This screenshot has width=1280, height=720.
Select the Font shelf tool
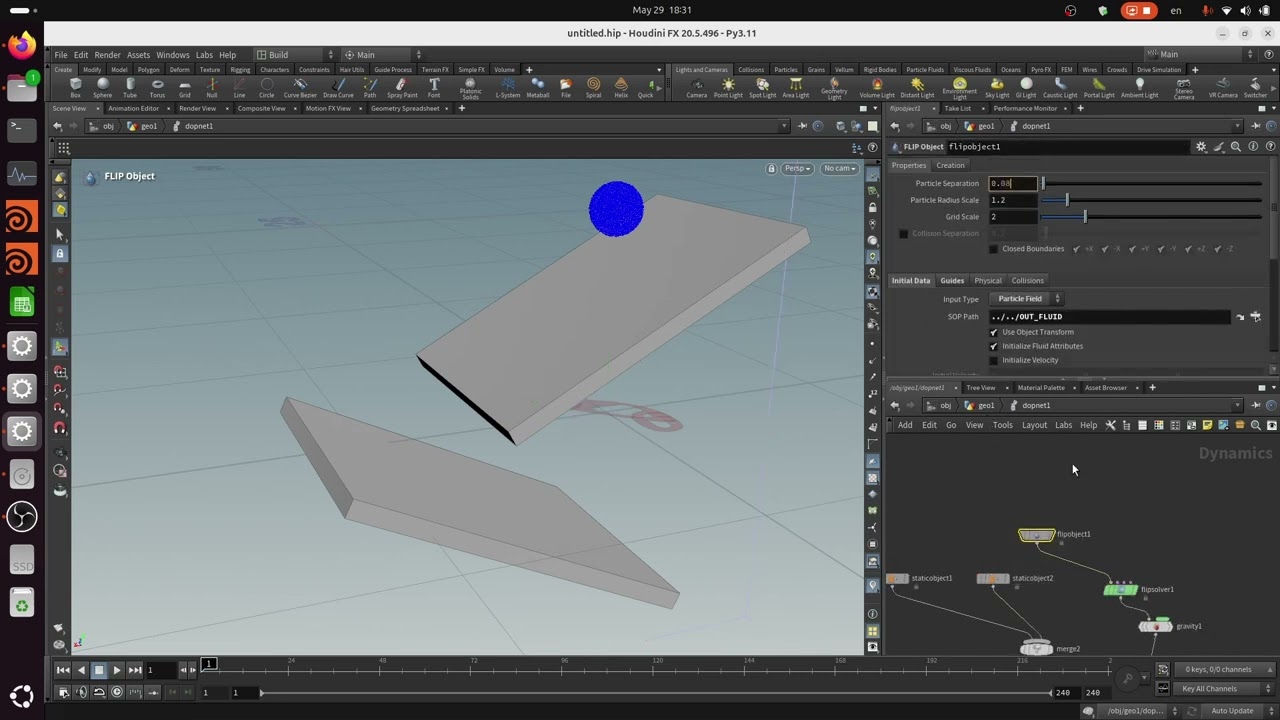pyautogui.click(x=434, y=87)
